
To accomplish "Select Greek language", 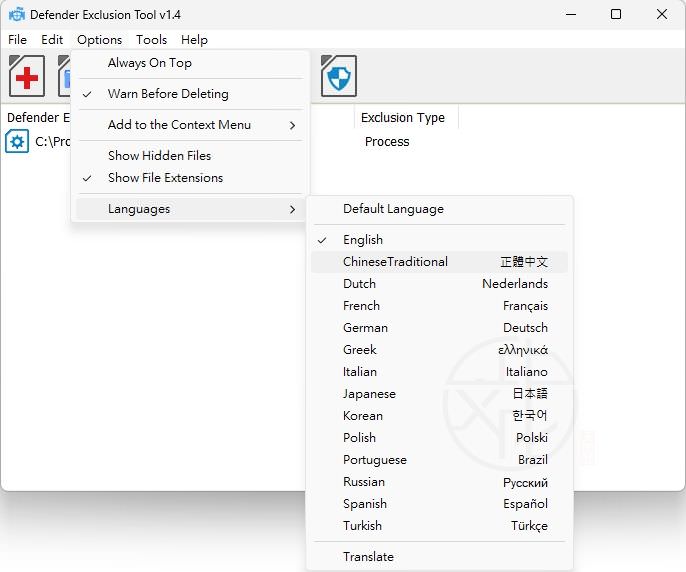I will click(x=439, y=350).
